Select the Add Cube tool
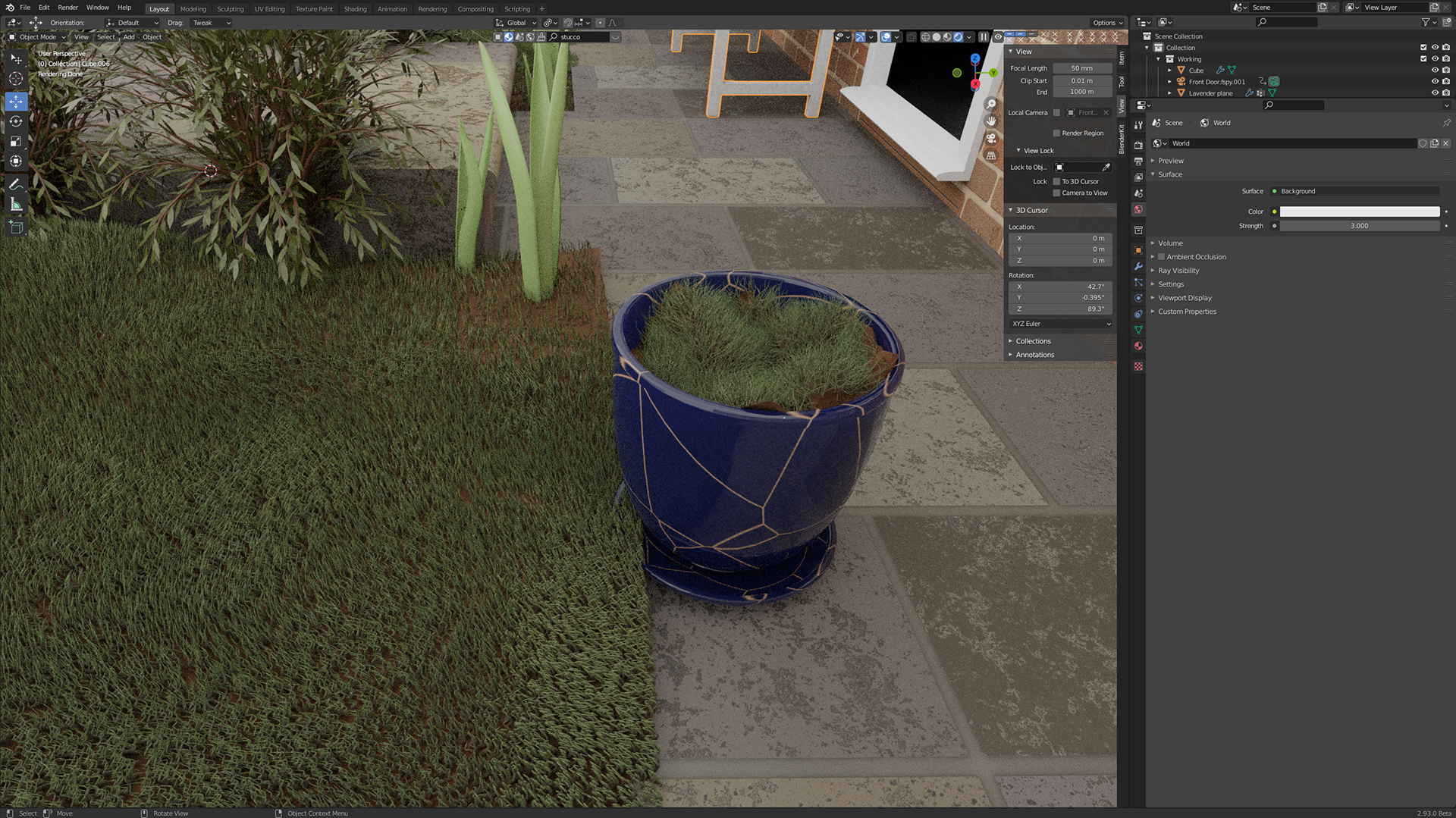The width and height of the screenshot is (1456, 818). 16,227
